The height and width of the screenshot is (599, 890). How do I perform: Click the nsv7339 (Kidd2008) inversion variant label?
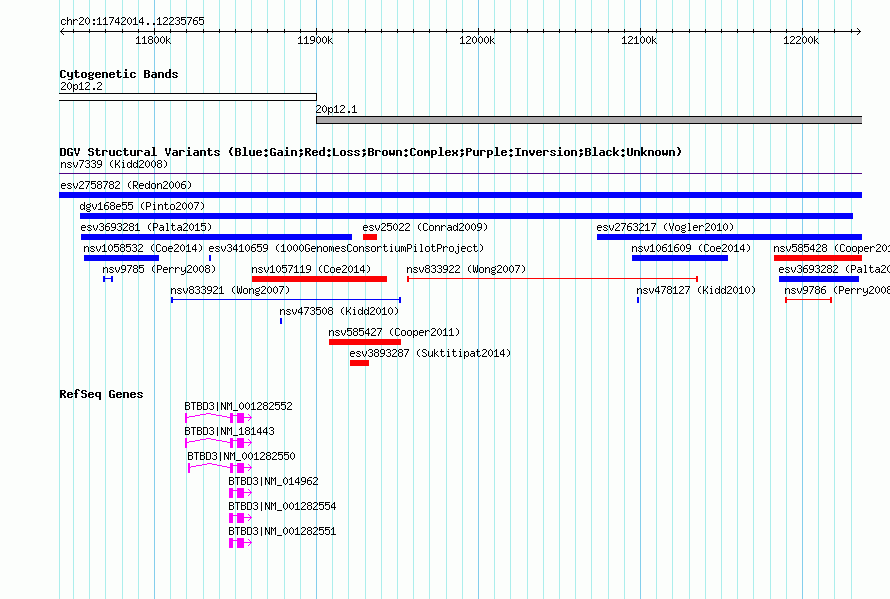[114, 164]
